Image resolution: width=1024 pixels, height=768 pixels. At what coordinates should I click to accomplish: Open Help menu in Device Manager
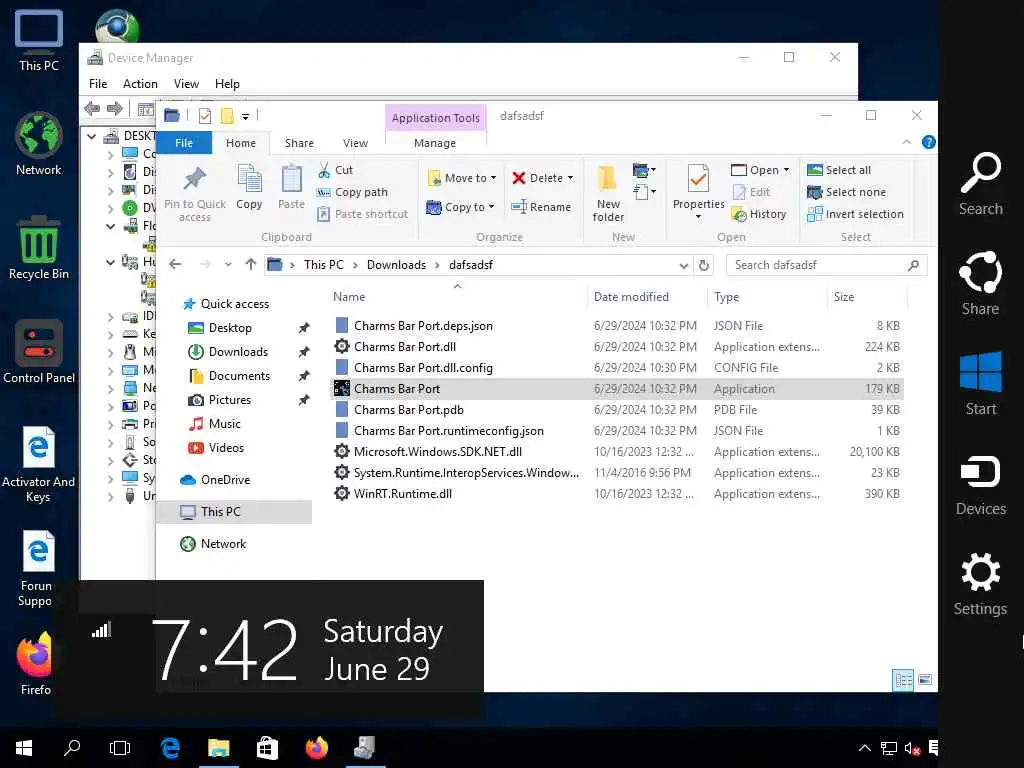click(227, 84)
